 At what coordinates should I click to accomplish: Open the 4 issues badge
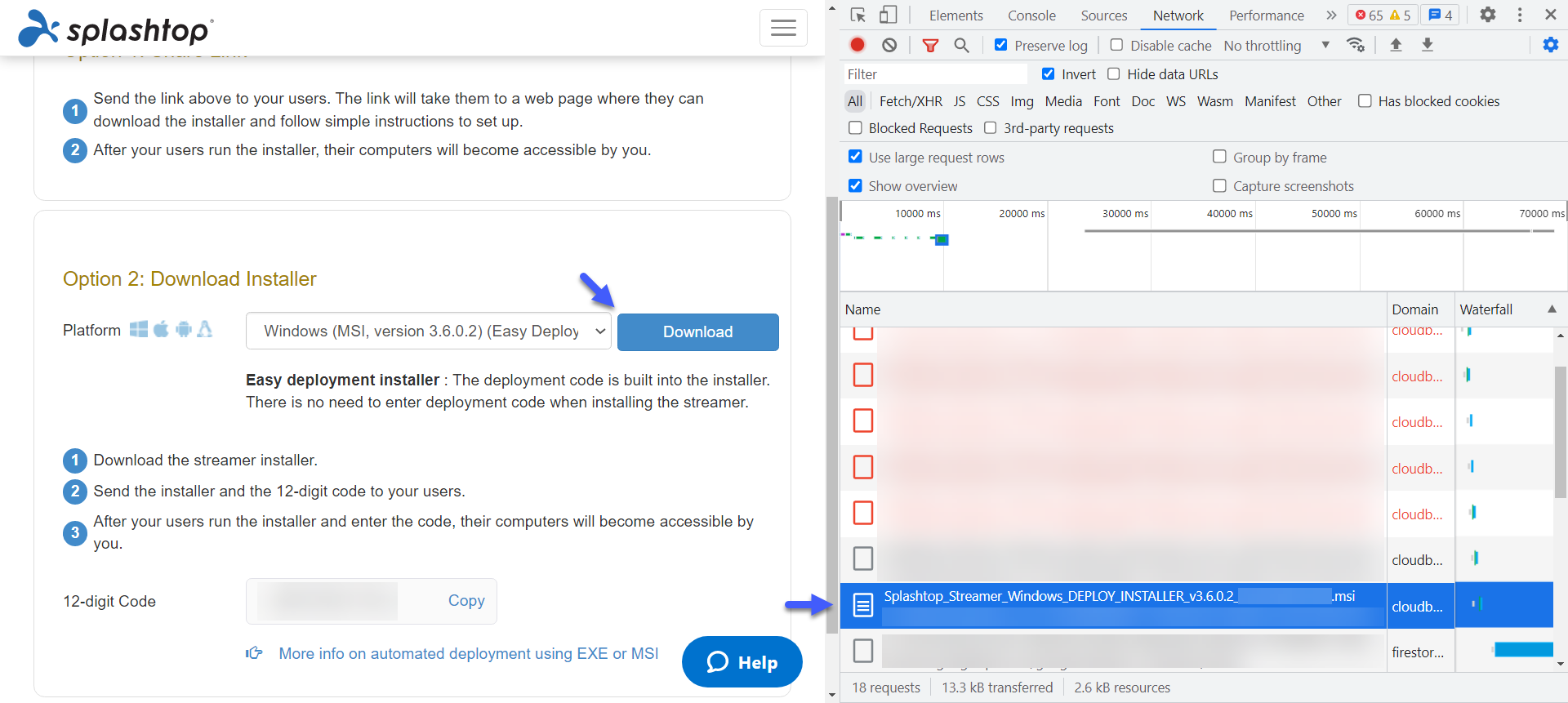point(1441,15)
